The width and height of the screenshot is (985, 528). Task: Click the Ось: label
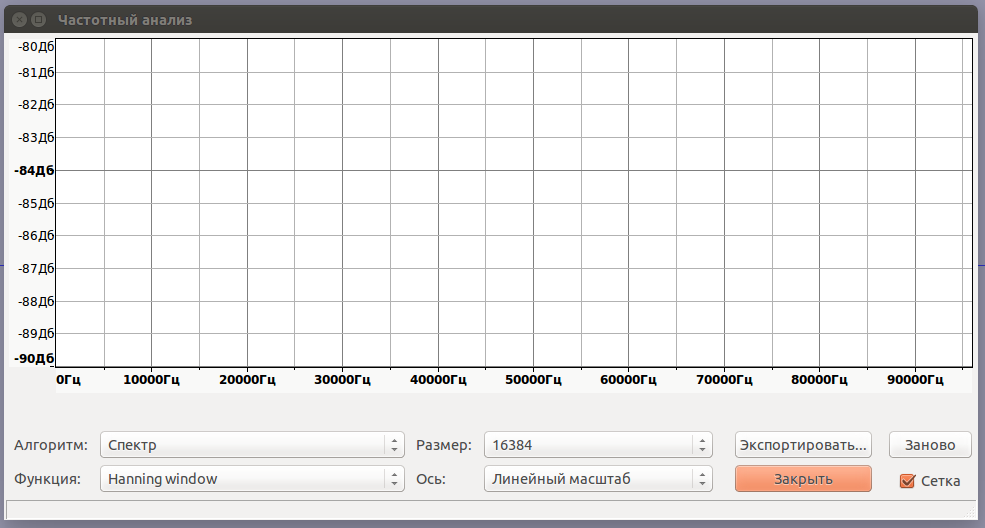(x=431, y=479)
